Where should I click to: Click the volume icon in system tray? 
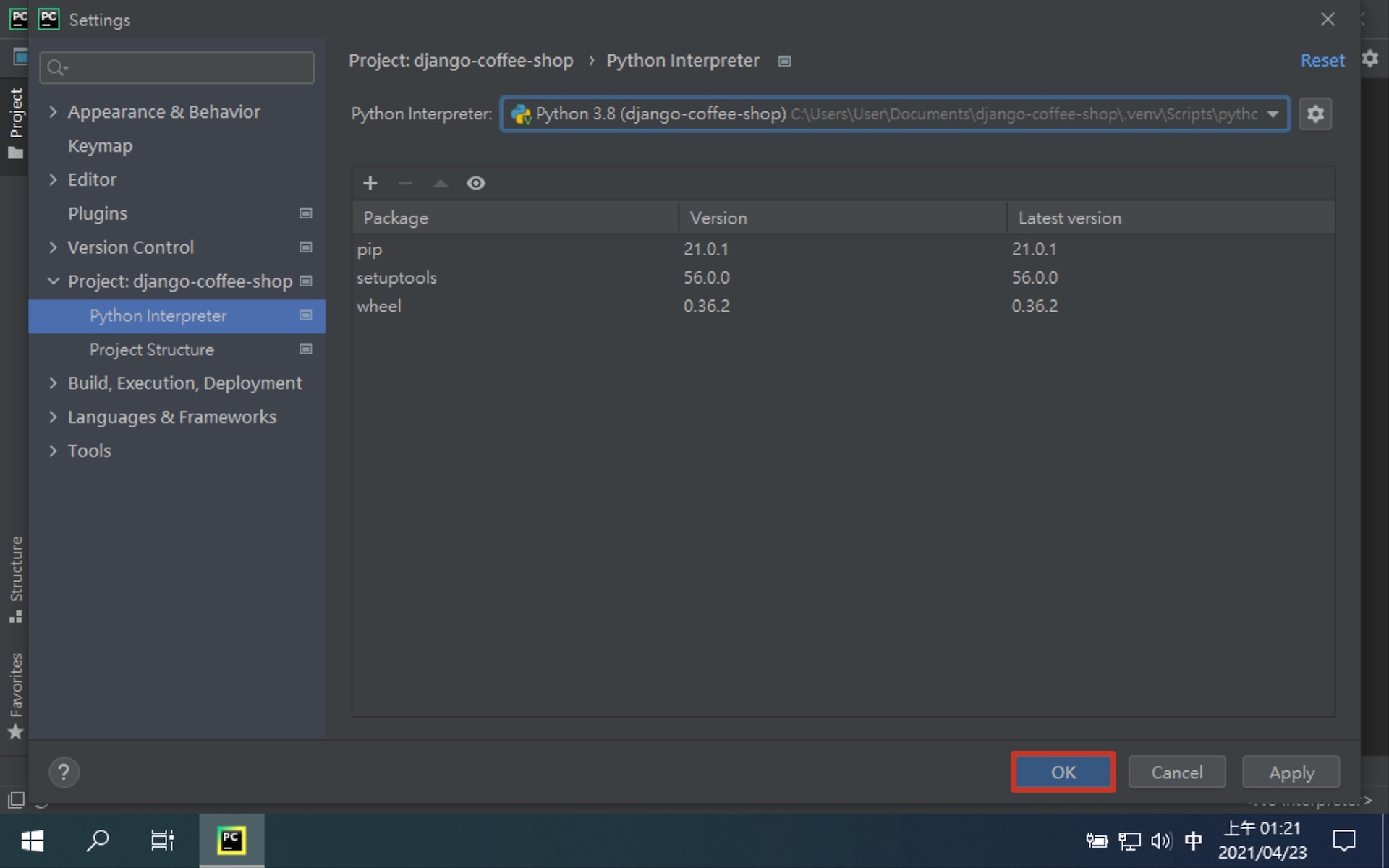click(x=1161, y=841)
